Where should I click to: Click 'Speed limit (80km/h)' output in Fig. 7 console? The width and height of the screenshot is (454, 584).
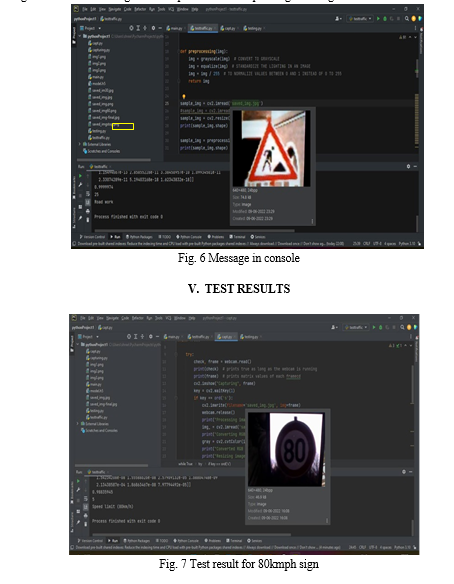pos(112,506)
